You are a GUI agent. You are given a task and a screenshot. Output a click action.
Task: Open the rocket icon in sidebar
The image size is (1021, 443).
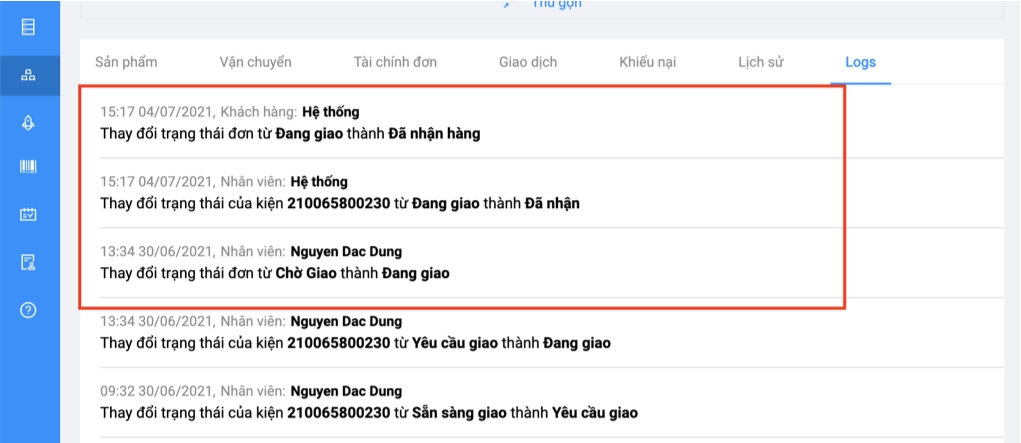click(x=29, y=121)
